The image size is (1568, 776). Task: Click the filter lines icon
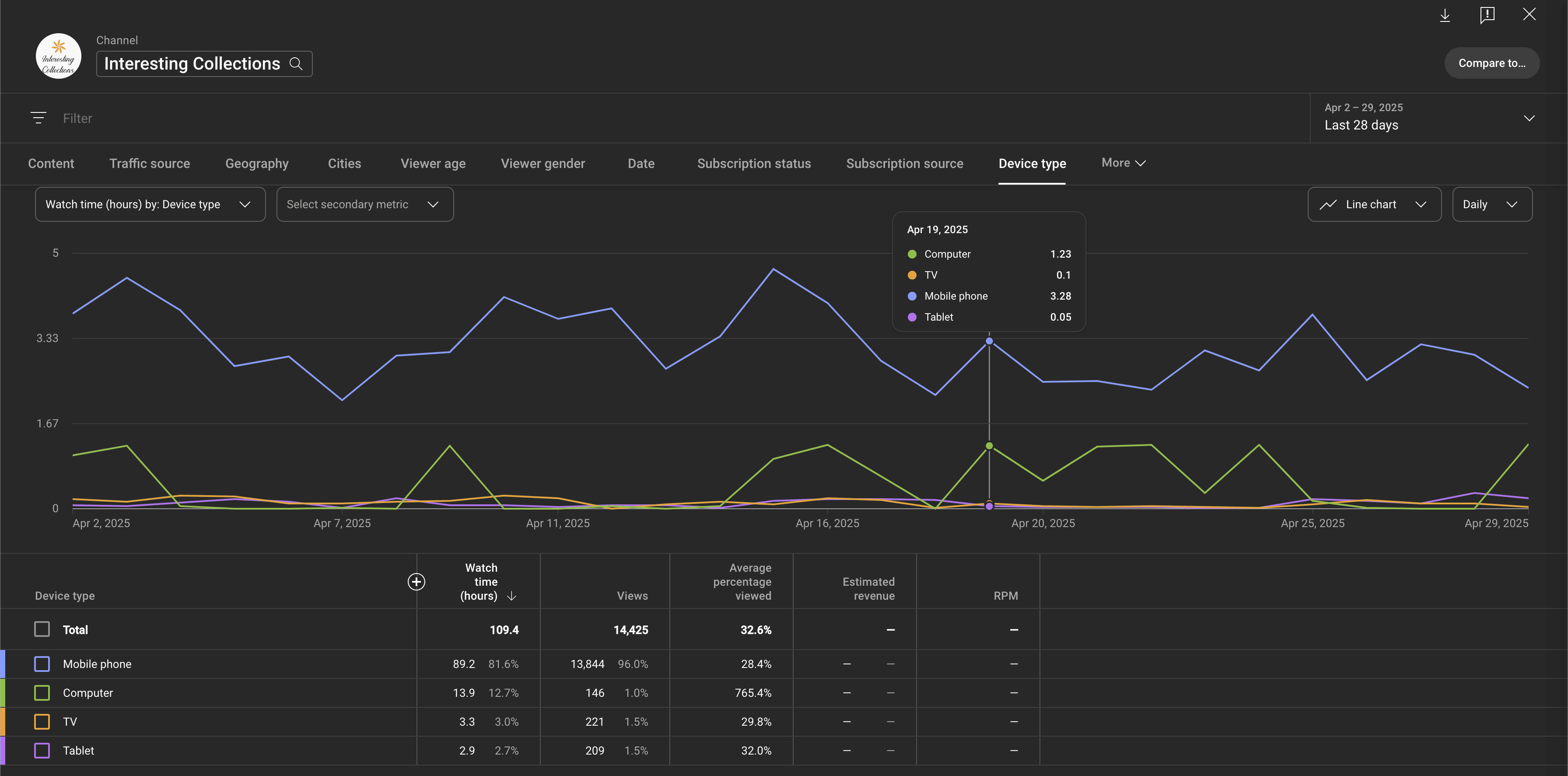38,118
